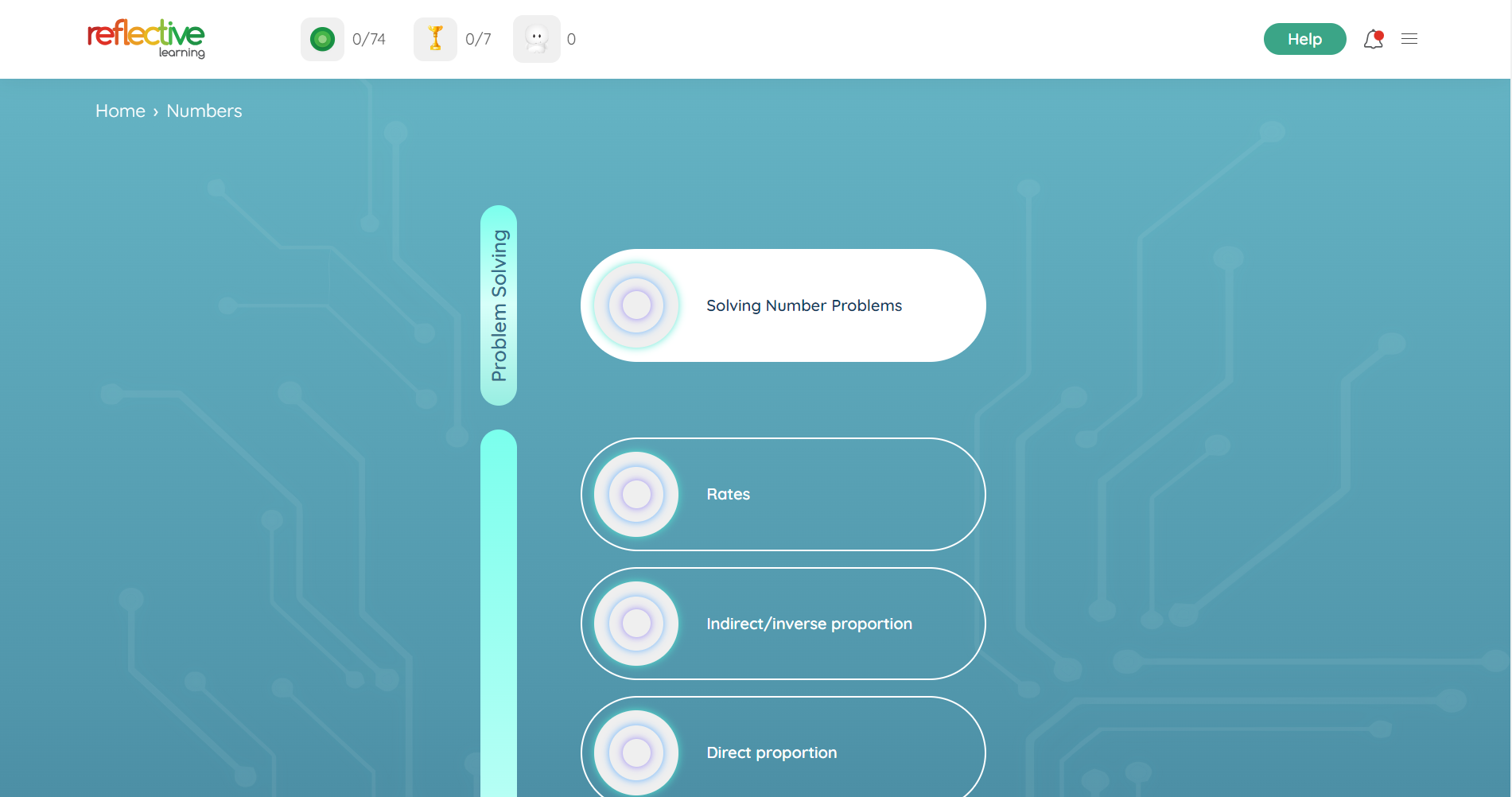Click the circle icon beside Rates

click(x=636, y=494)
